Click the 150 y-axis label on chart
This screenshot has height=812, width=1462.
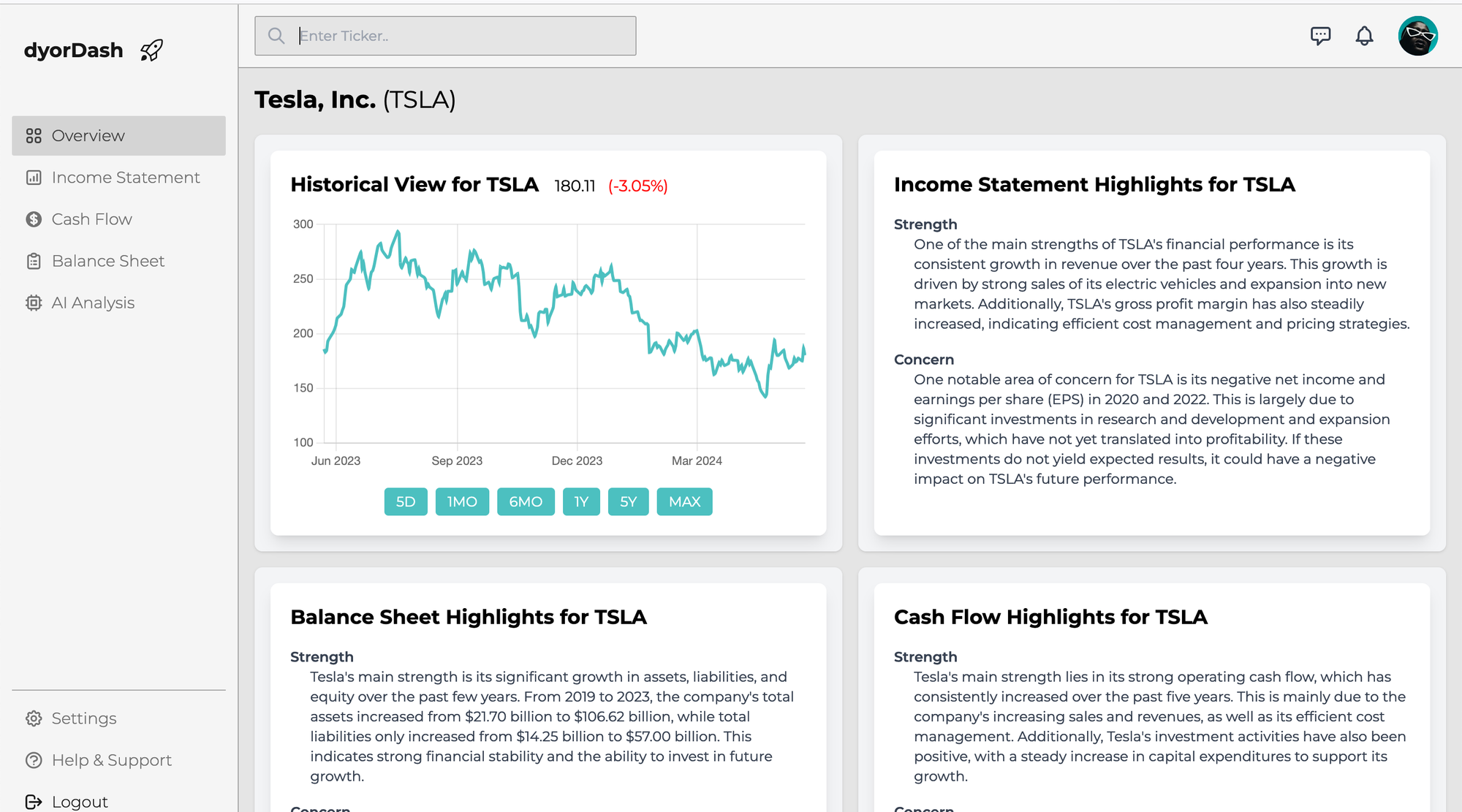[x=303, y=388]
